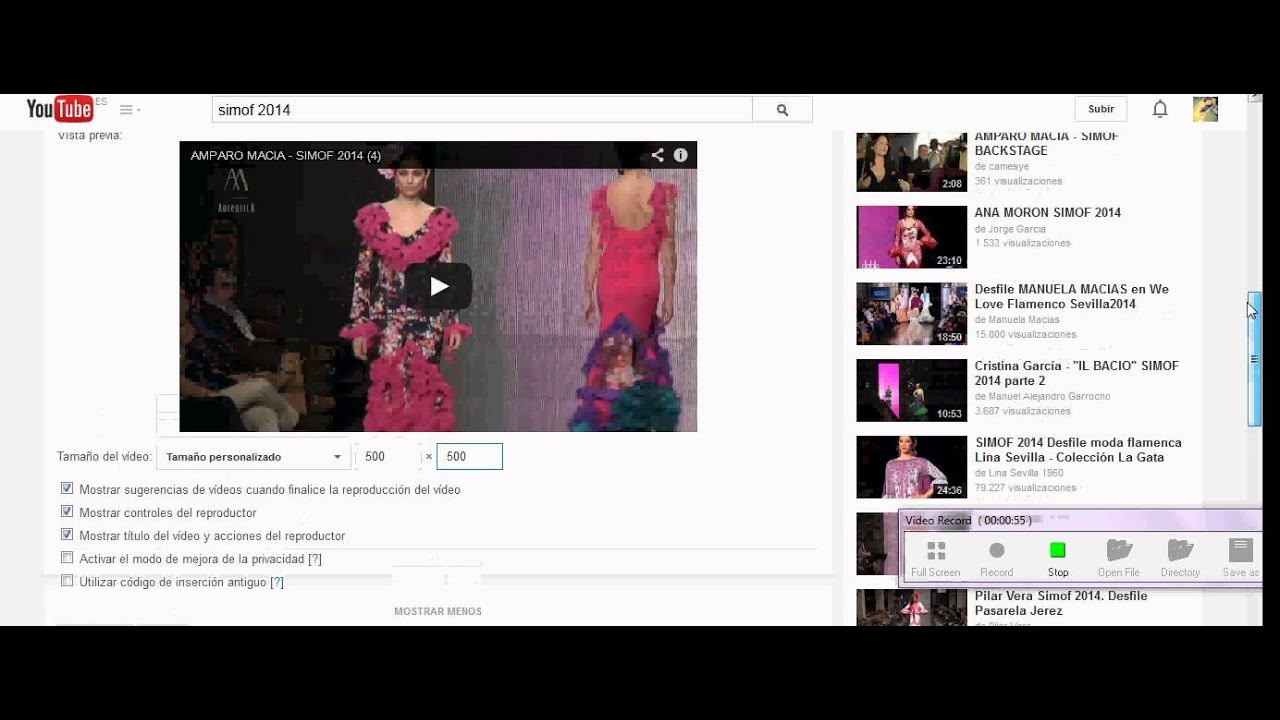Open Tamaño personalizado size dropdown
1280x720 pixels.
(x=252, y=457)
